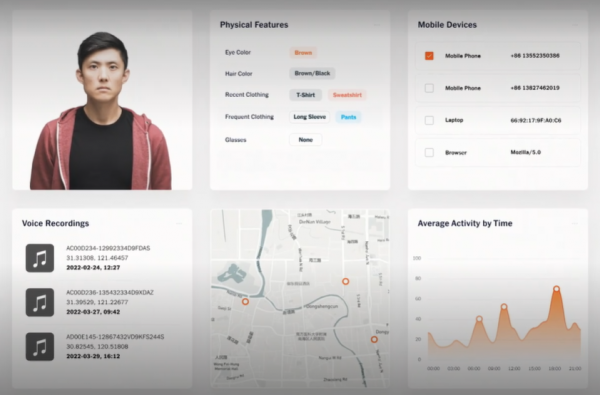Click the Dongshengcun label on map
The height and width of the screenshot is (395, 600).
point(321,307)
